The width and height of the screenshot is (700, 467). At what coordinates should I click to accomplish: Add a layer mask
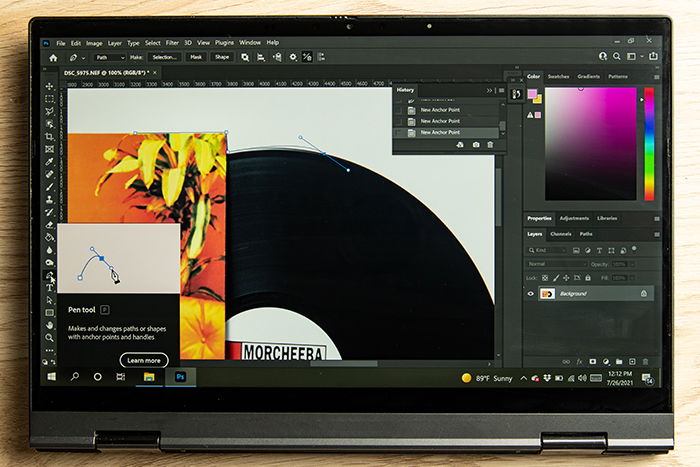tap(593, 362)
